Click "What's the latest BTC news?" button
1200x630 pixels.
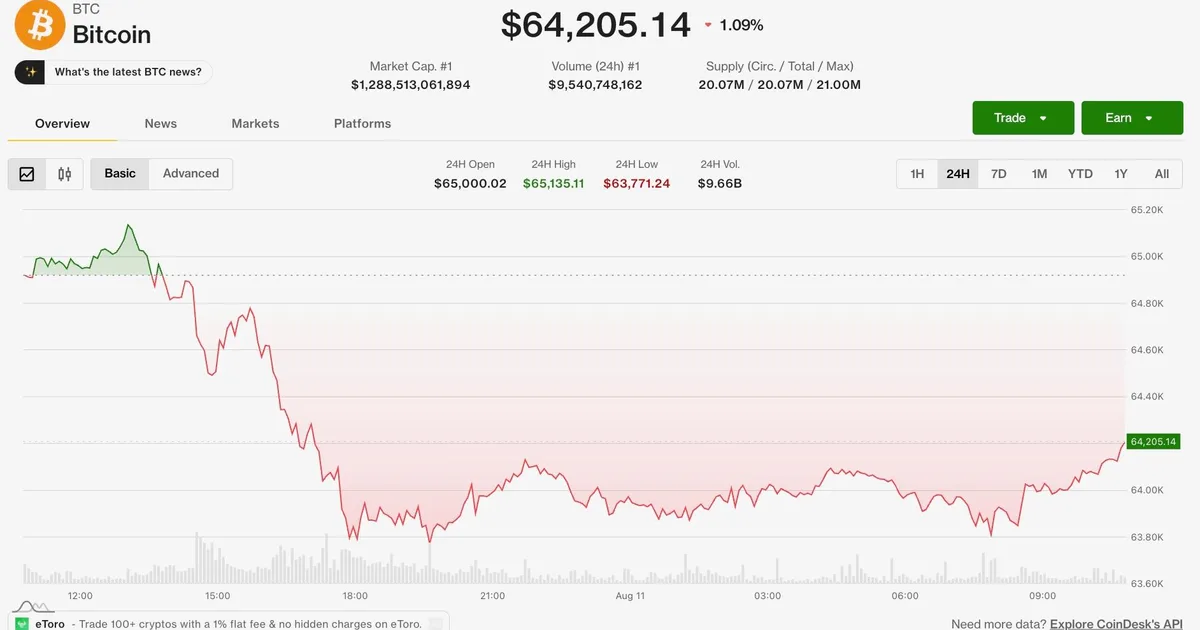coord(114,72)
